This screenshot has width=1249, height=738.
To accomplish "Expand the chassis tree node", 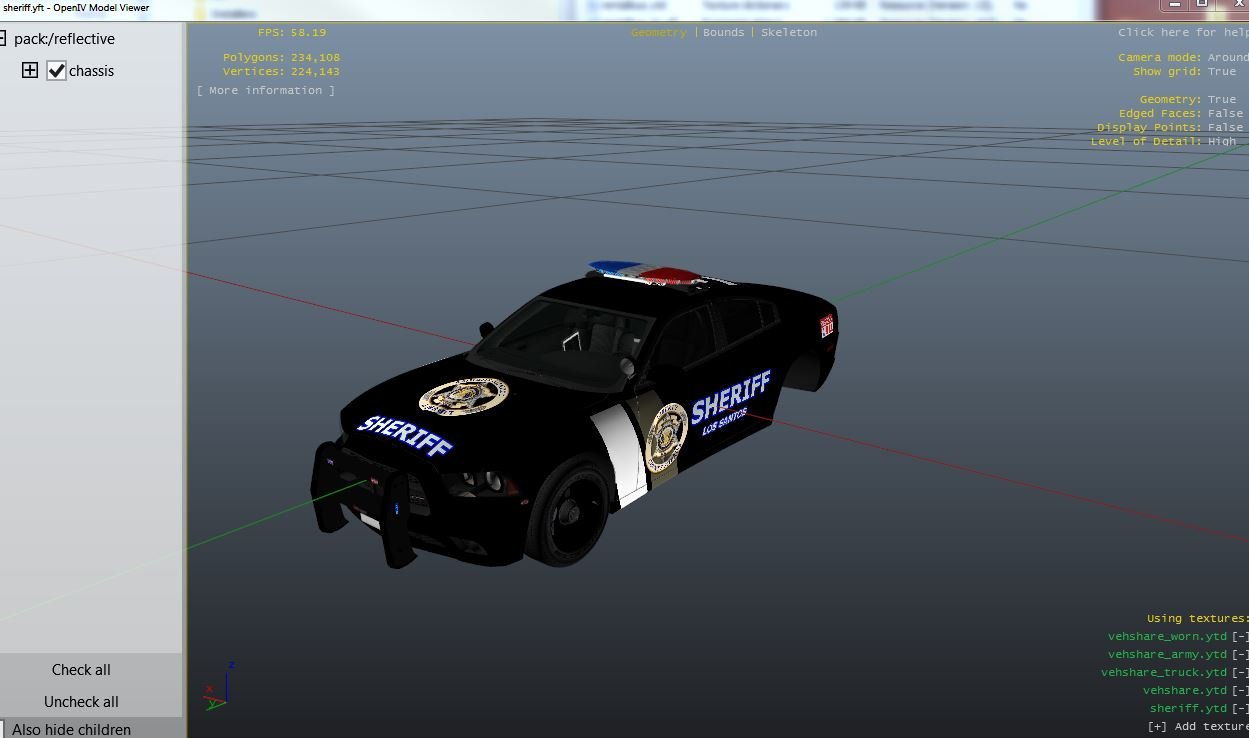I will coord(30,70).
